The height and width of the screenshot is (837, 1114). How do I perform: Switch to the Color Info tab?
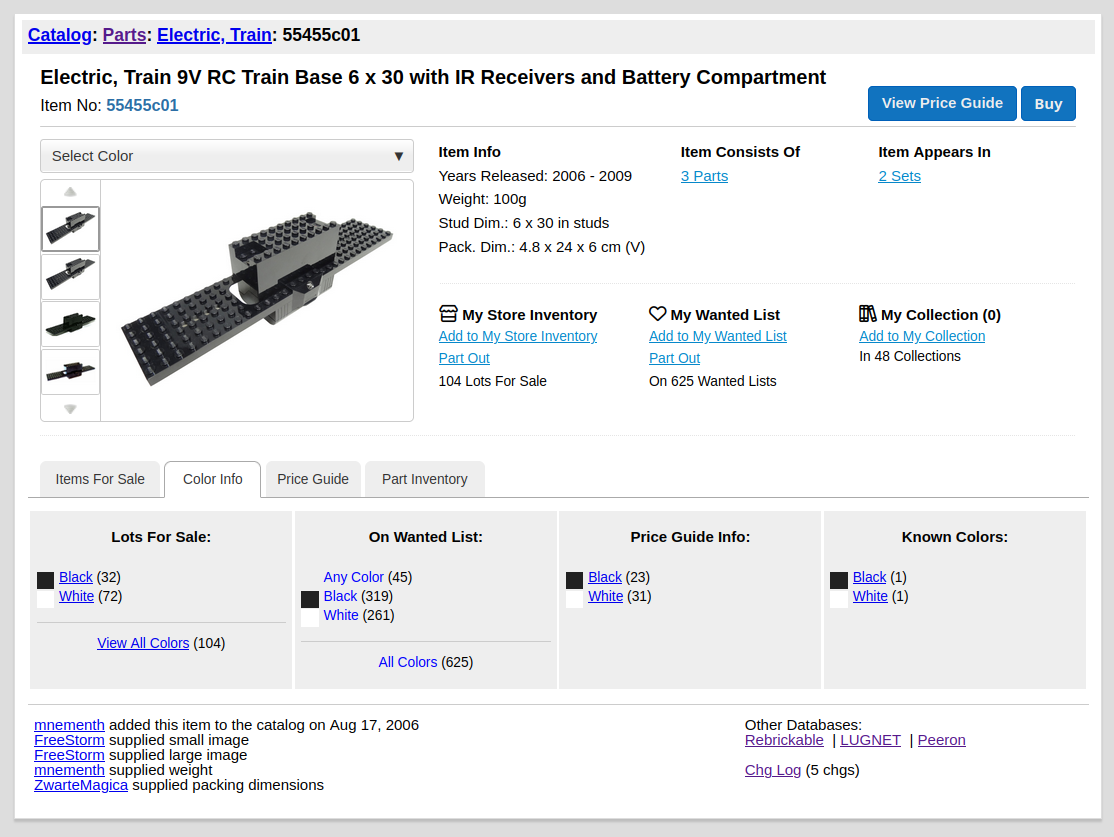[x=212, y=479]
